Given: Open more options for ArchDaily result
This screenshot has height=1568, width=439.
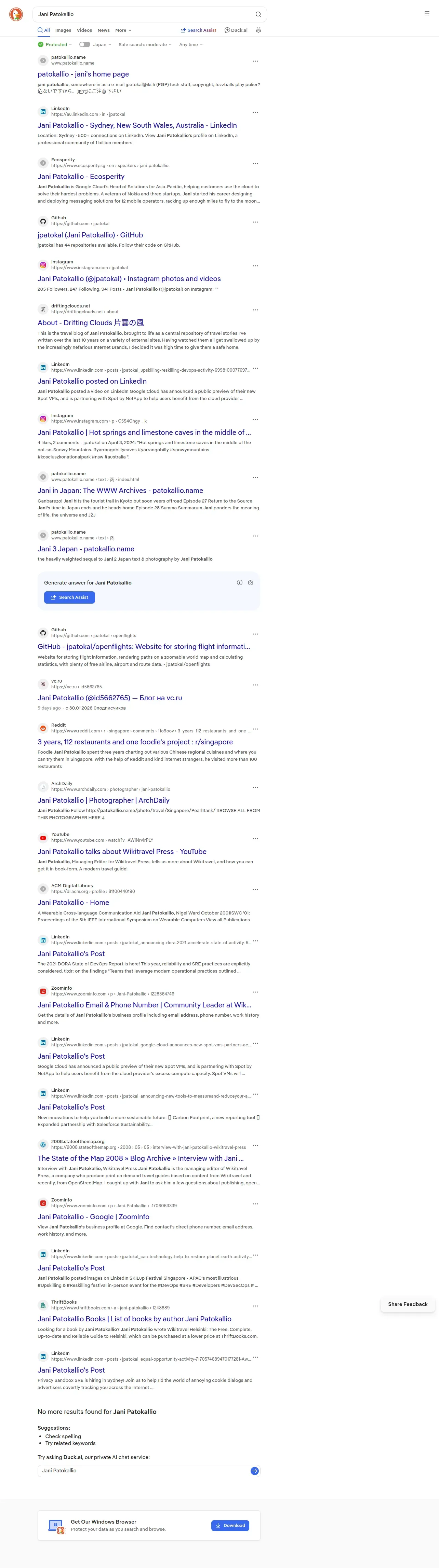Looking at the screenshot, I should [255, 787].
